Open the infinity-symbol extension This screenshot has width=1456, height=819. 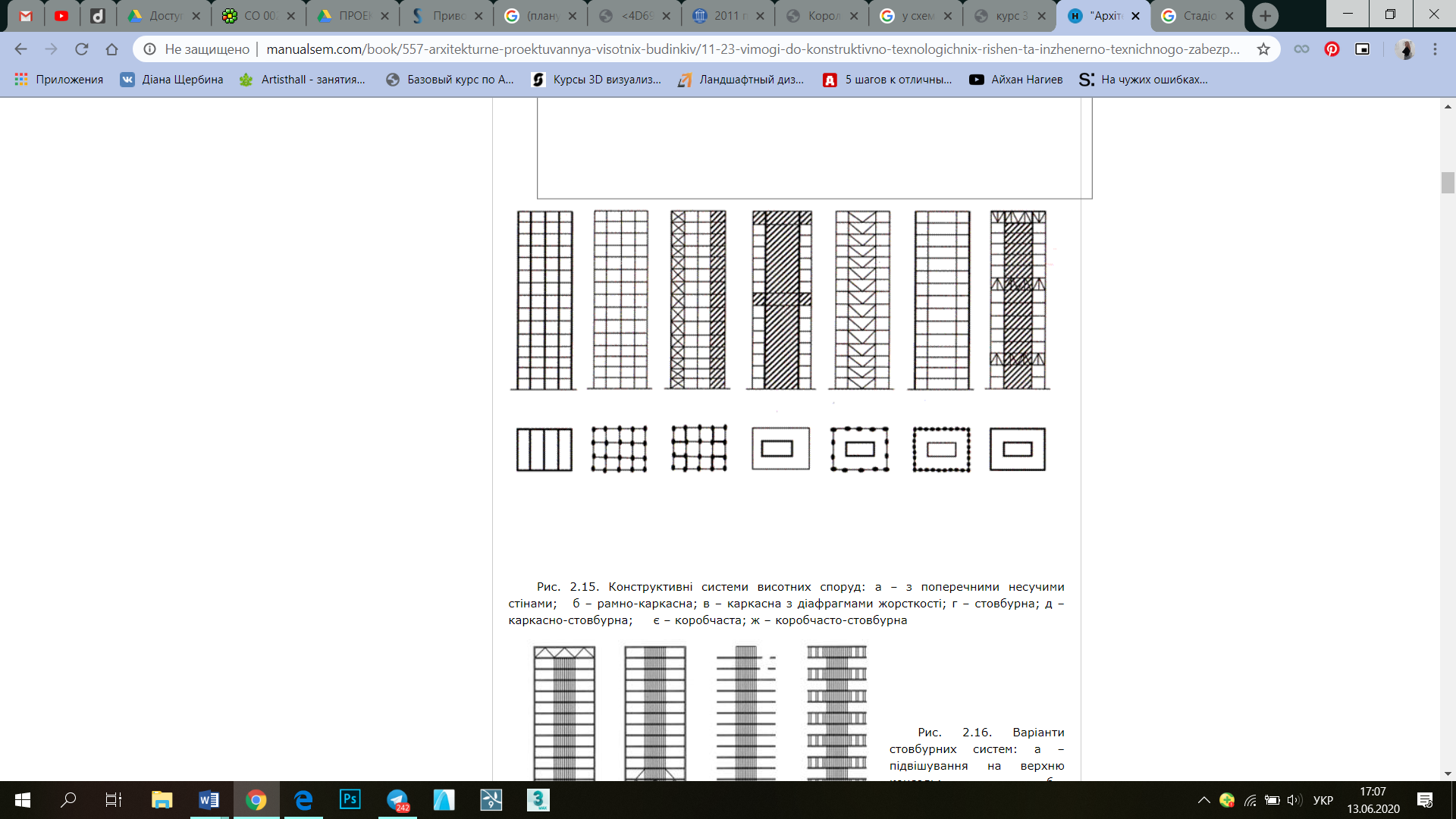tap(1301, 49)
